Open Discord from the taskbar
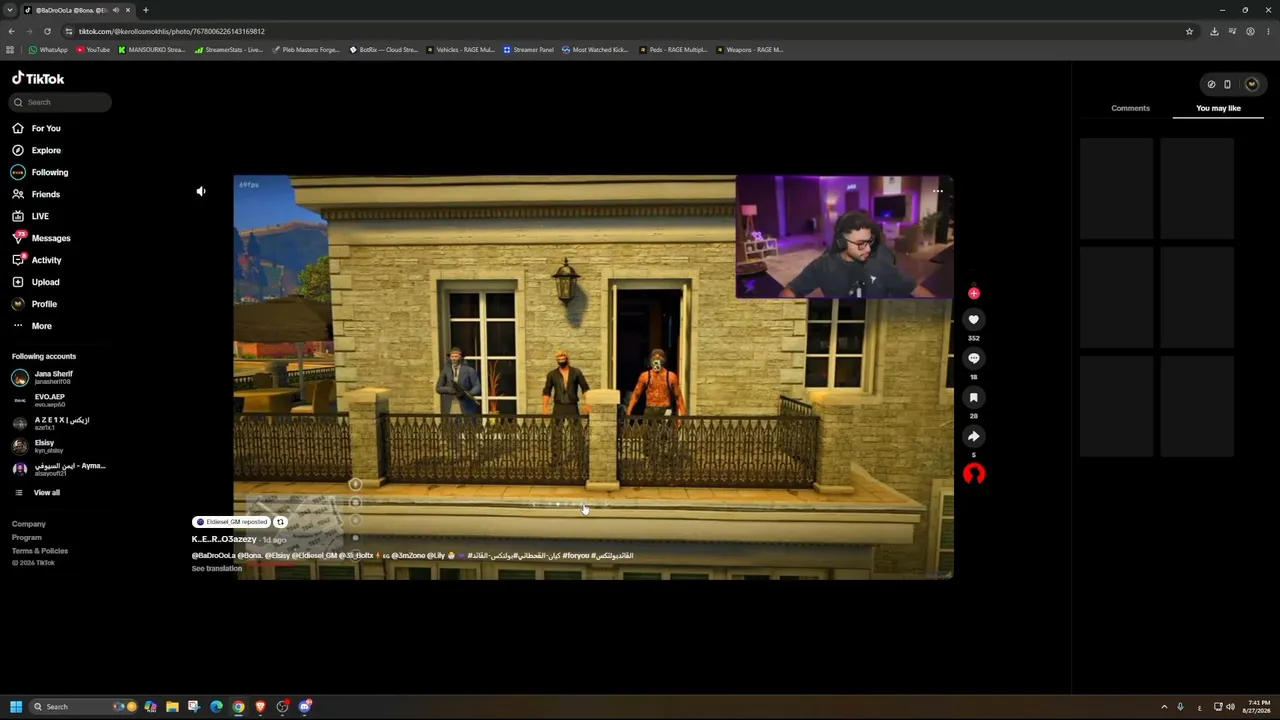The image size is (1280, 720). point(305,707)
